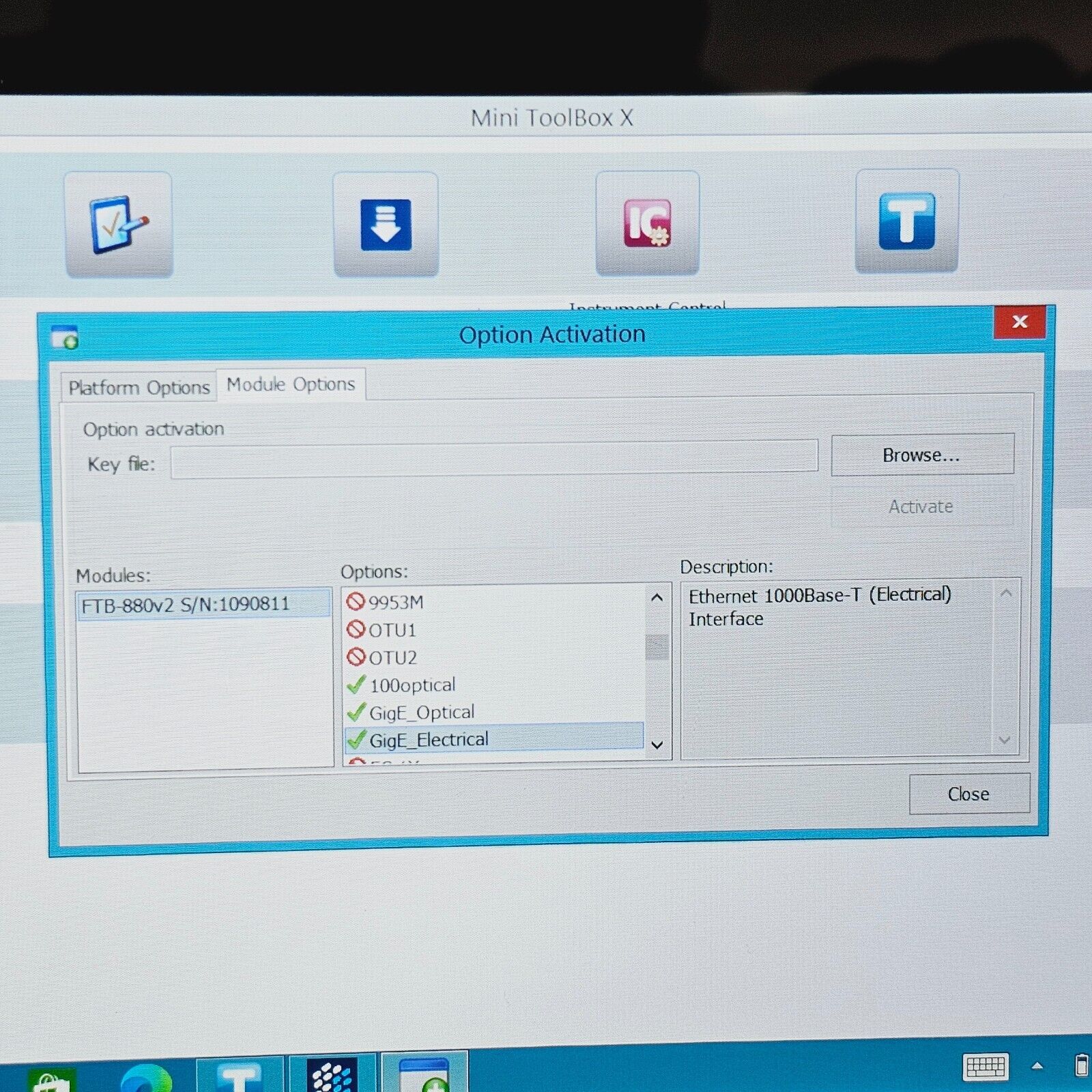Switch to the Platform Options tab
The image size is (1092, 1092).
139,388
